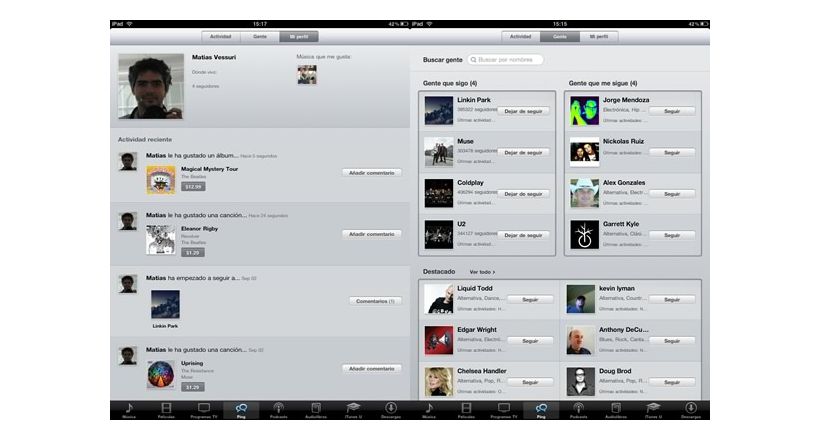Image resolution: width=820 pixels, height=440 pixels.
Task: Add comment on Uprising activity
Action: pos(372,368)
